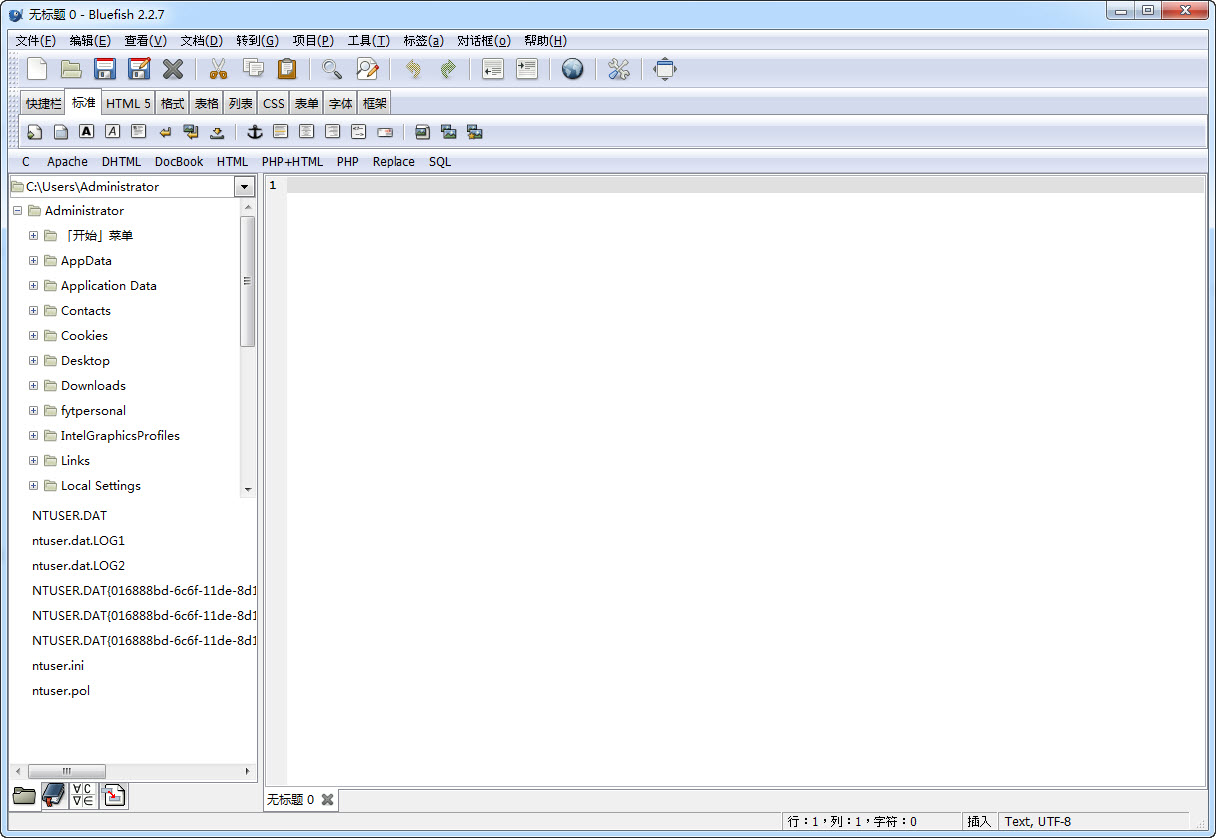This screenshot has width=1216, height=838.
Task: Open the 编辑(E) menu
Action: [90, 41]
